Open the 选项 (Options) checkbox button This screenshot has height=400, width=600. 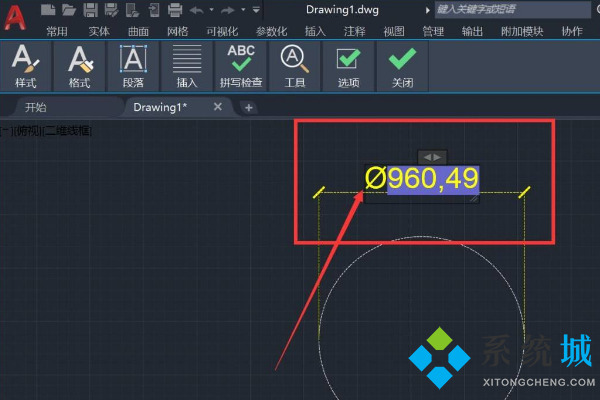tap(348, 66)
